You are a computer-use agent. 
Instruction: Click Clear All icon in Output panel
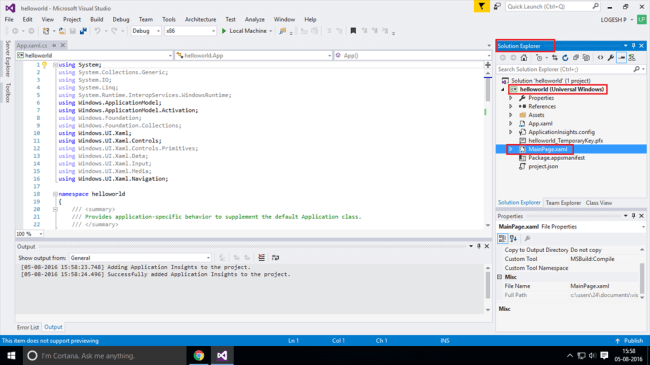(x=262, y=258)
